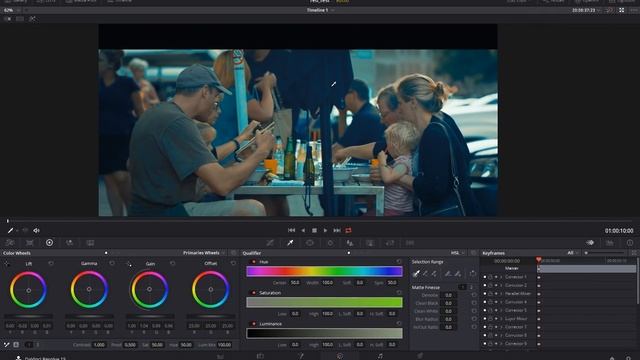Toggle the Hue qualifier on or off
This screenshot has width=640, height=360.
click(x=253, y=262)
